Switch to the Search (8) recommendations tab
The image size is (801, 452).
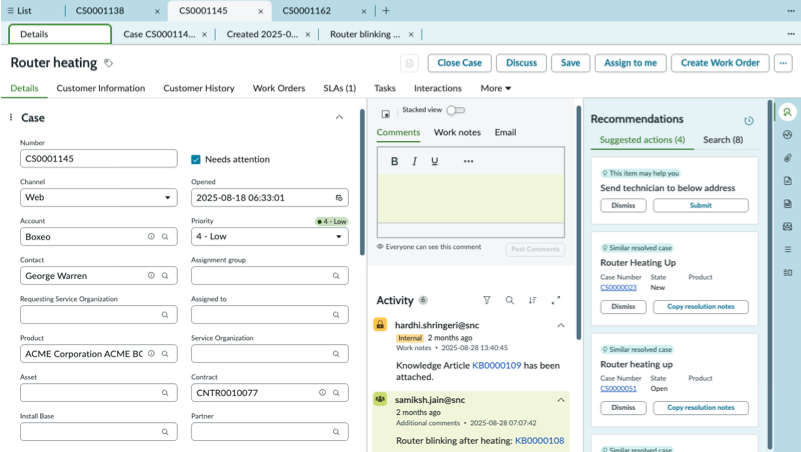pyautogui.click(x=723, y=140)
